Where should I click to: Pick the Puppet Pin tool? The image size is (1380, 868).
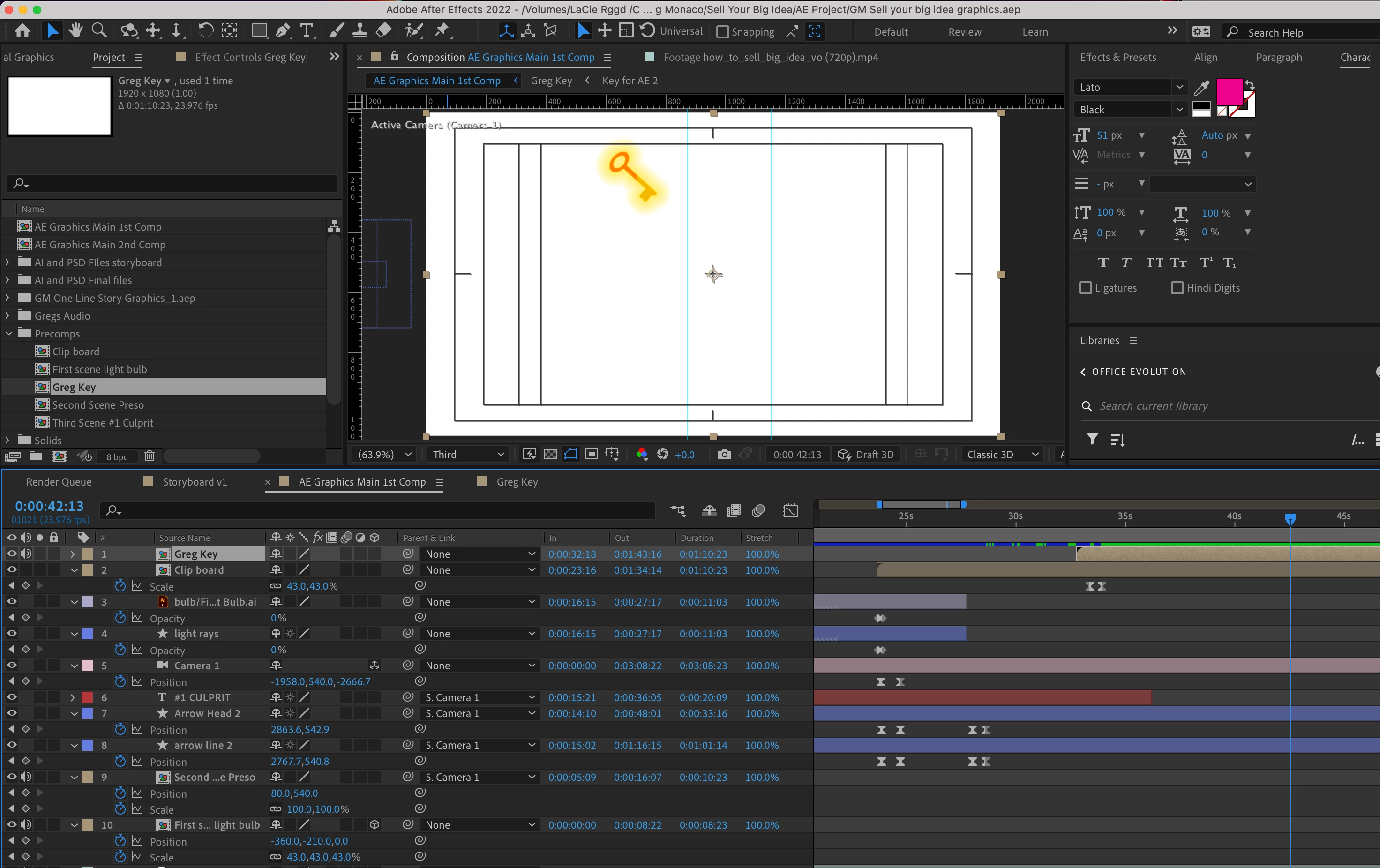(442, 30)
